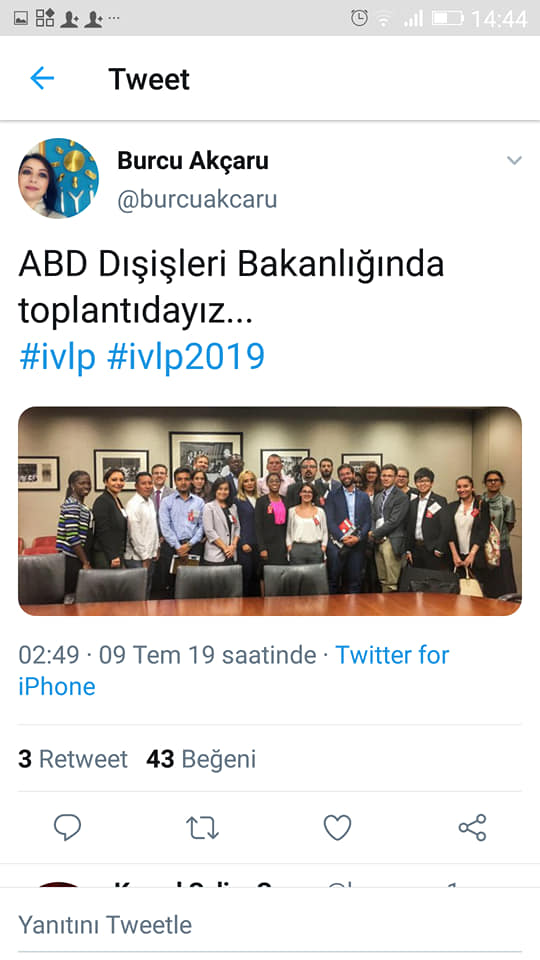Open the reply speech bubble icon
Viewport: 540px width, 960px height.
[x=67, y=827]
